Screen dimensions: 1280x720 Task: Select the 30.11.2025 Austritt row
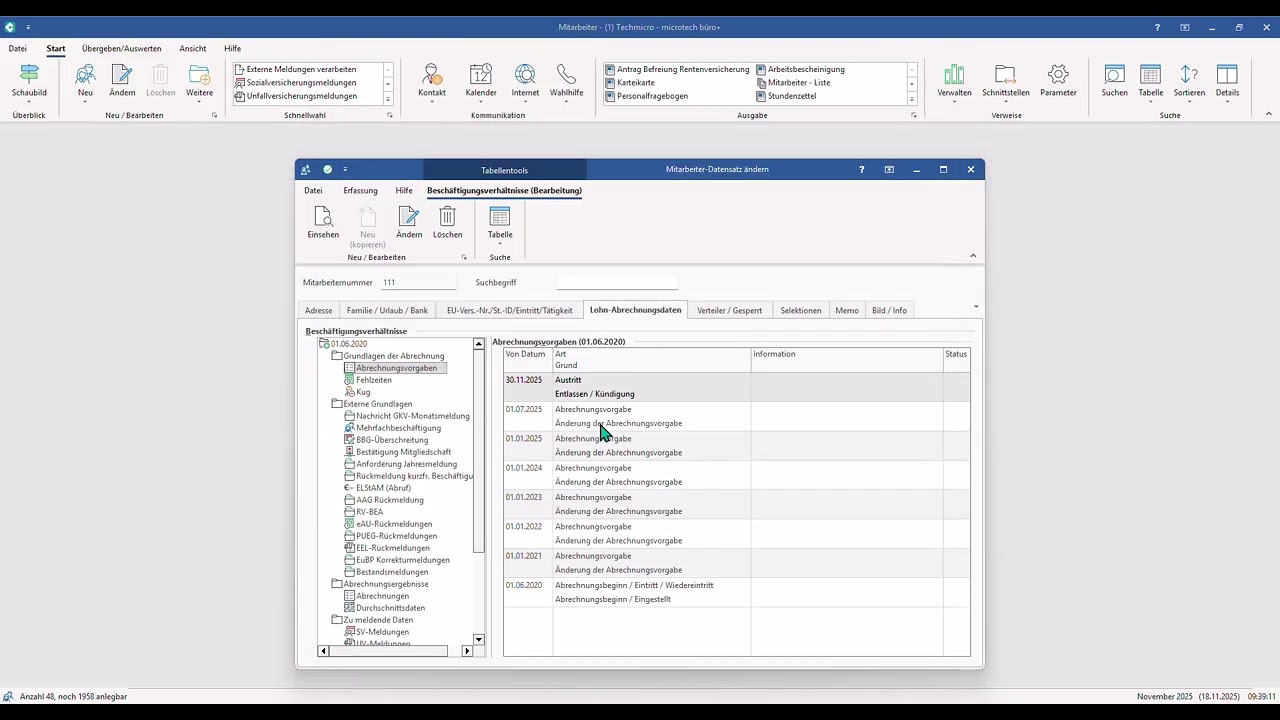[x=737, y=387]
